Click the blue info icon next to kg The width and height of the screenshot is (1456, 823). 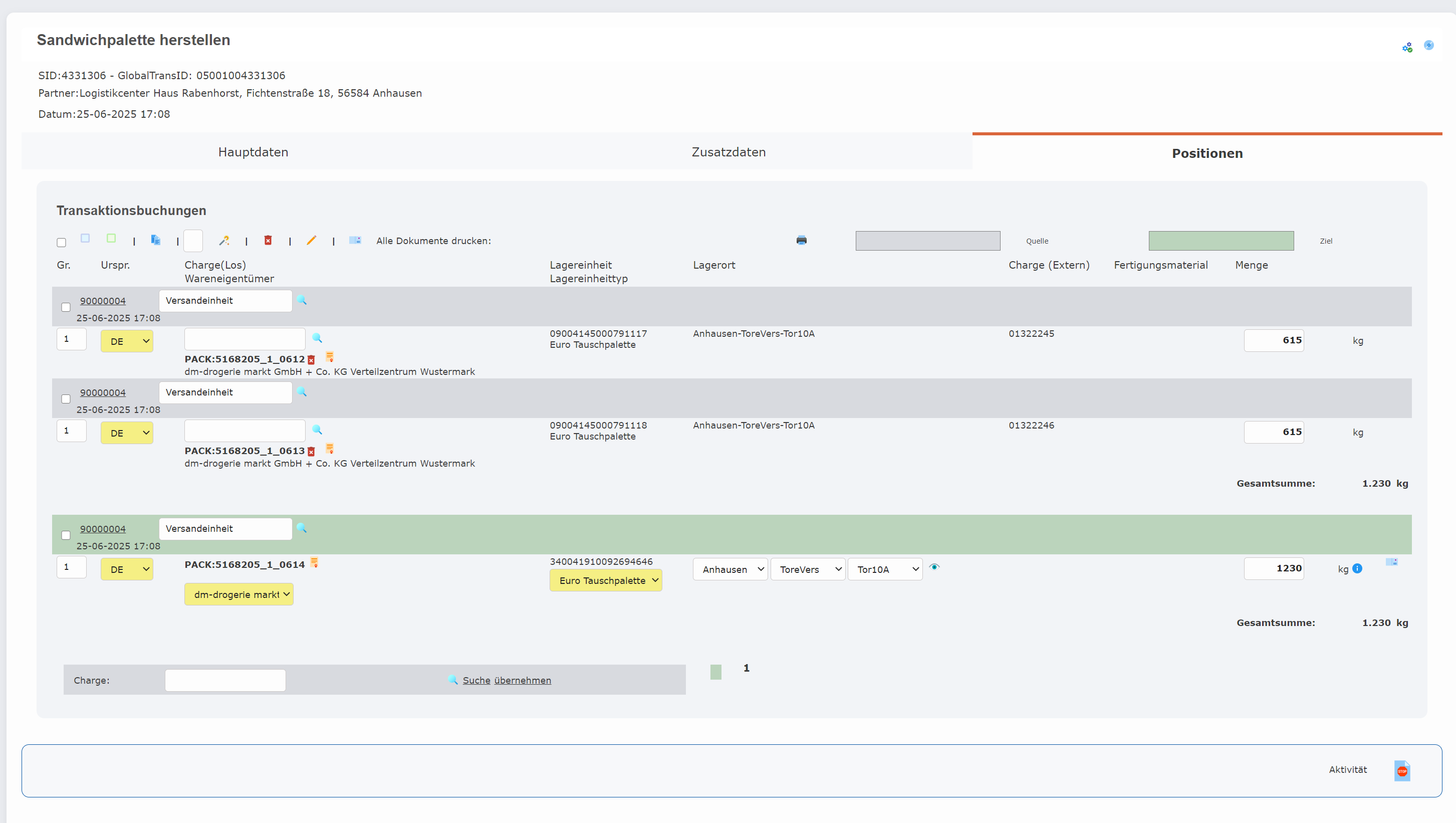point(1357,569)
